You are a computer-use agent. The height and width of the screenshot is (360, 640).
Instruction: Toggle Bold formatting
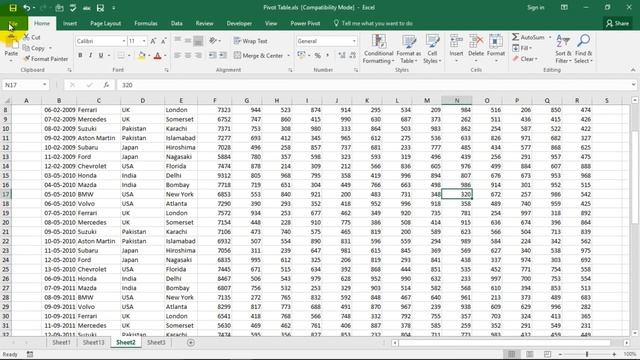(80, 55)
